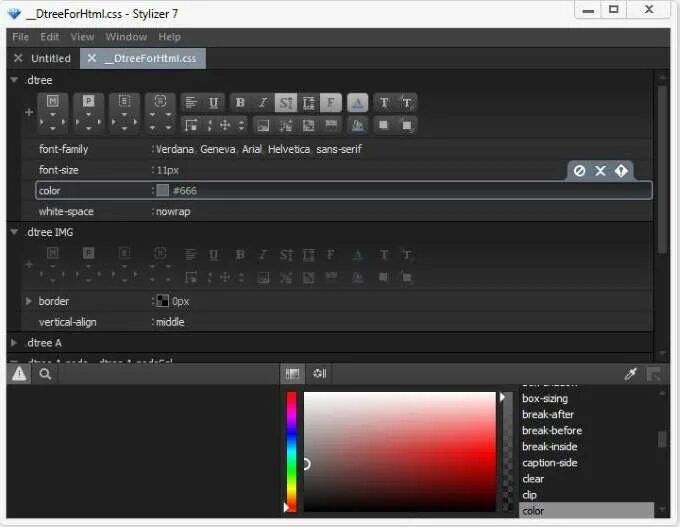680x527 pixels.
Task: Click the plus icon beside .dtree toolbar
Action: pos(29,112)
